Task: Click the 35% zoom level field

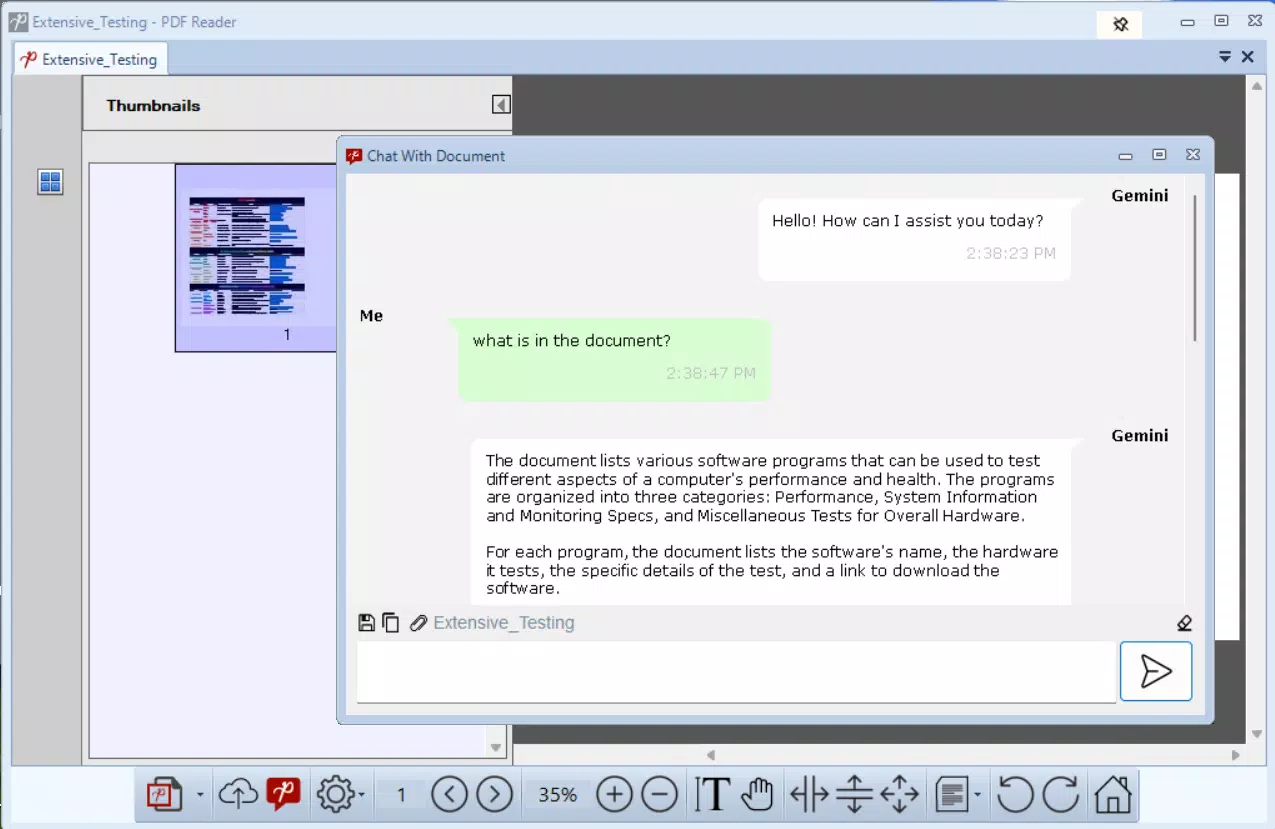Action: 557,795
